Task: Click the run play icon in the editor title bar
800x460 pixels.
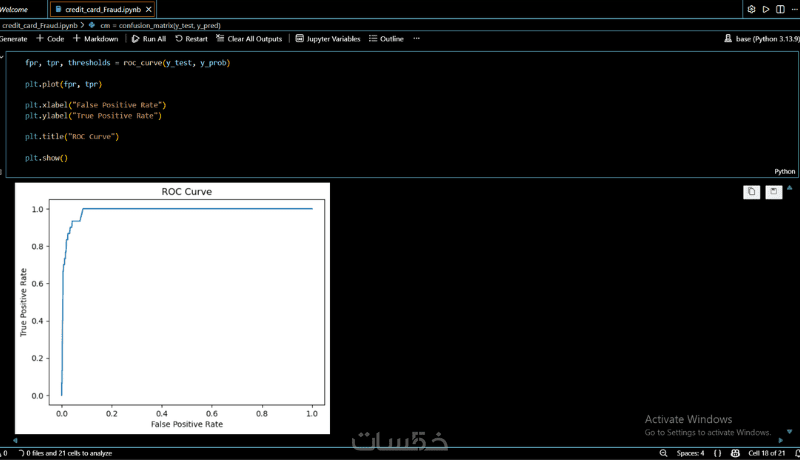Action: pos(766,9)
